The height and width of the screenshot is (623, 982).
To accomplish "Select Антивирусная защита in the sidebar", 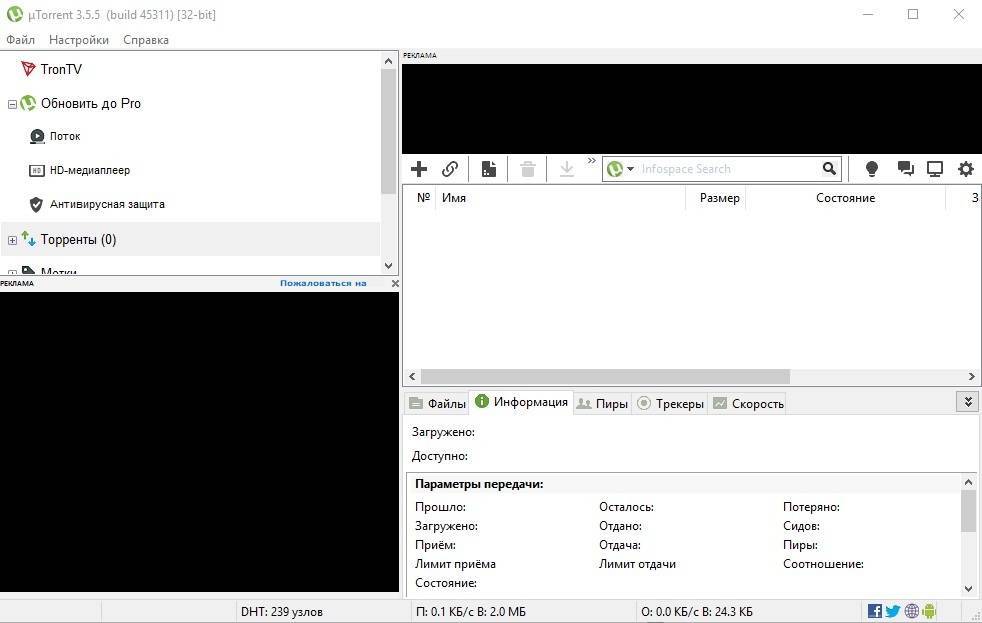I will (107, 204).
